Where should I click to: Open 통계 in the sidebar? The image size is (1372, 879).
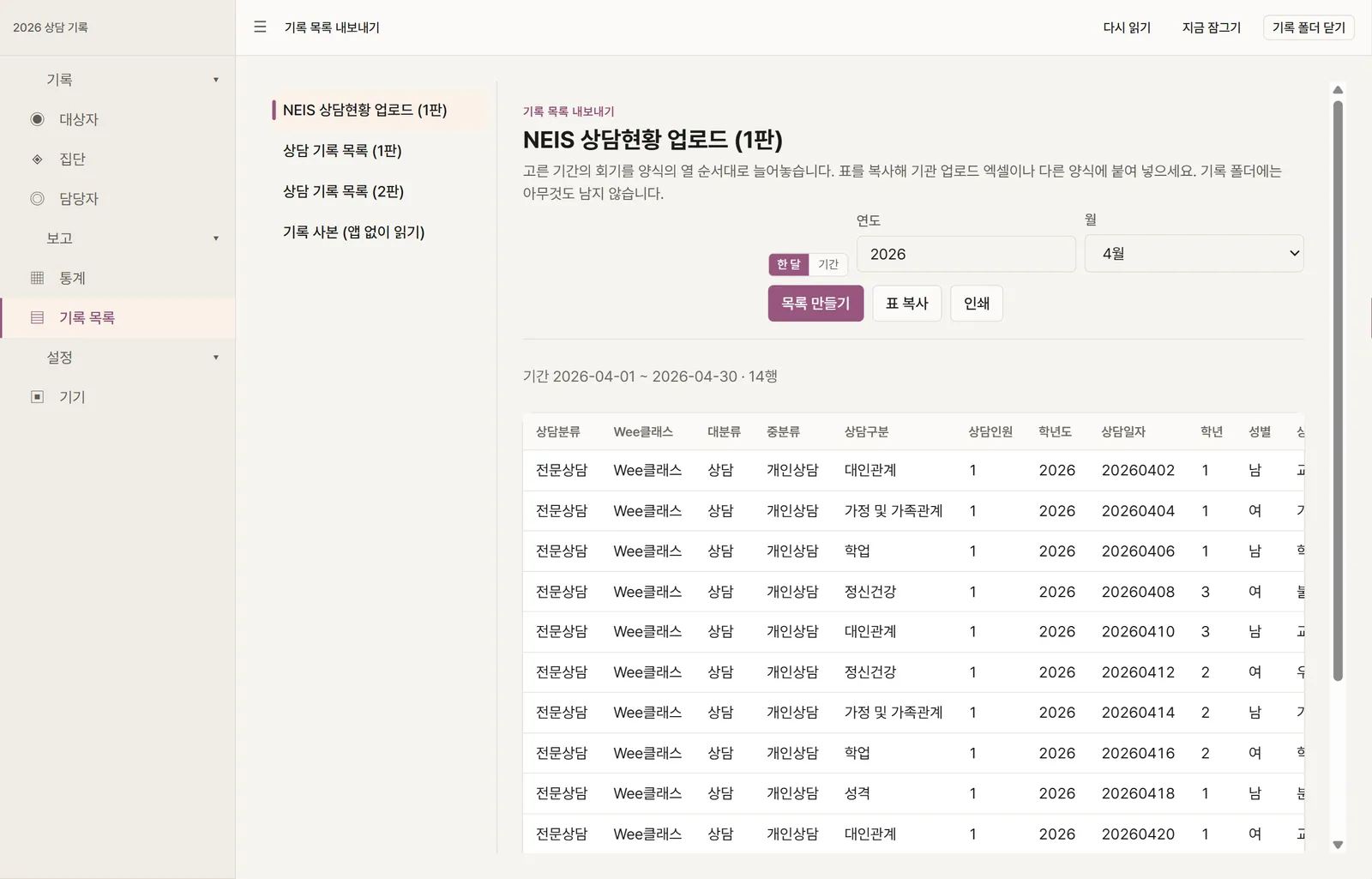[117, 278]
